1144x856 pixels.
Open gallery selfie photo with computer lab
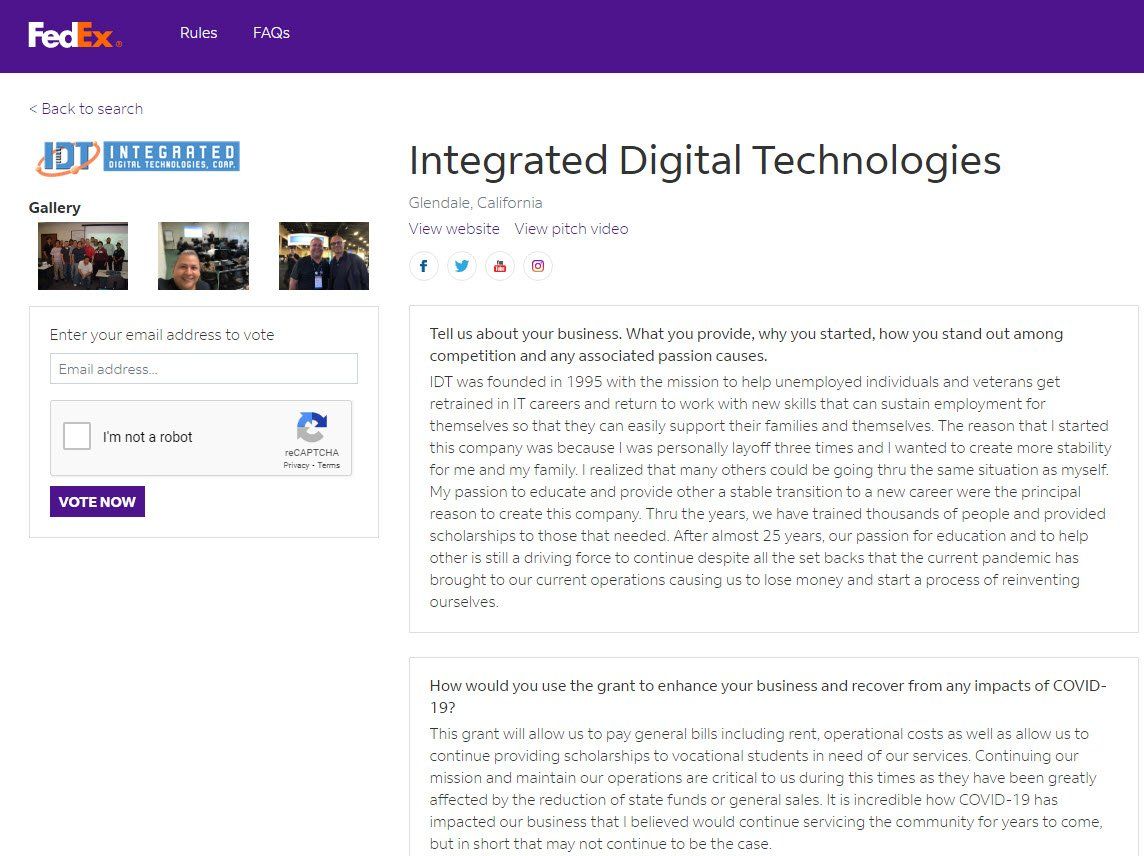pos(204,256)
